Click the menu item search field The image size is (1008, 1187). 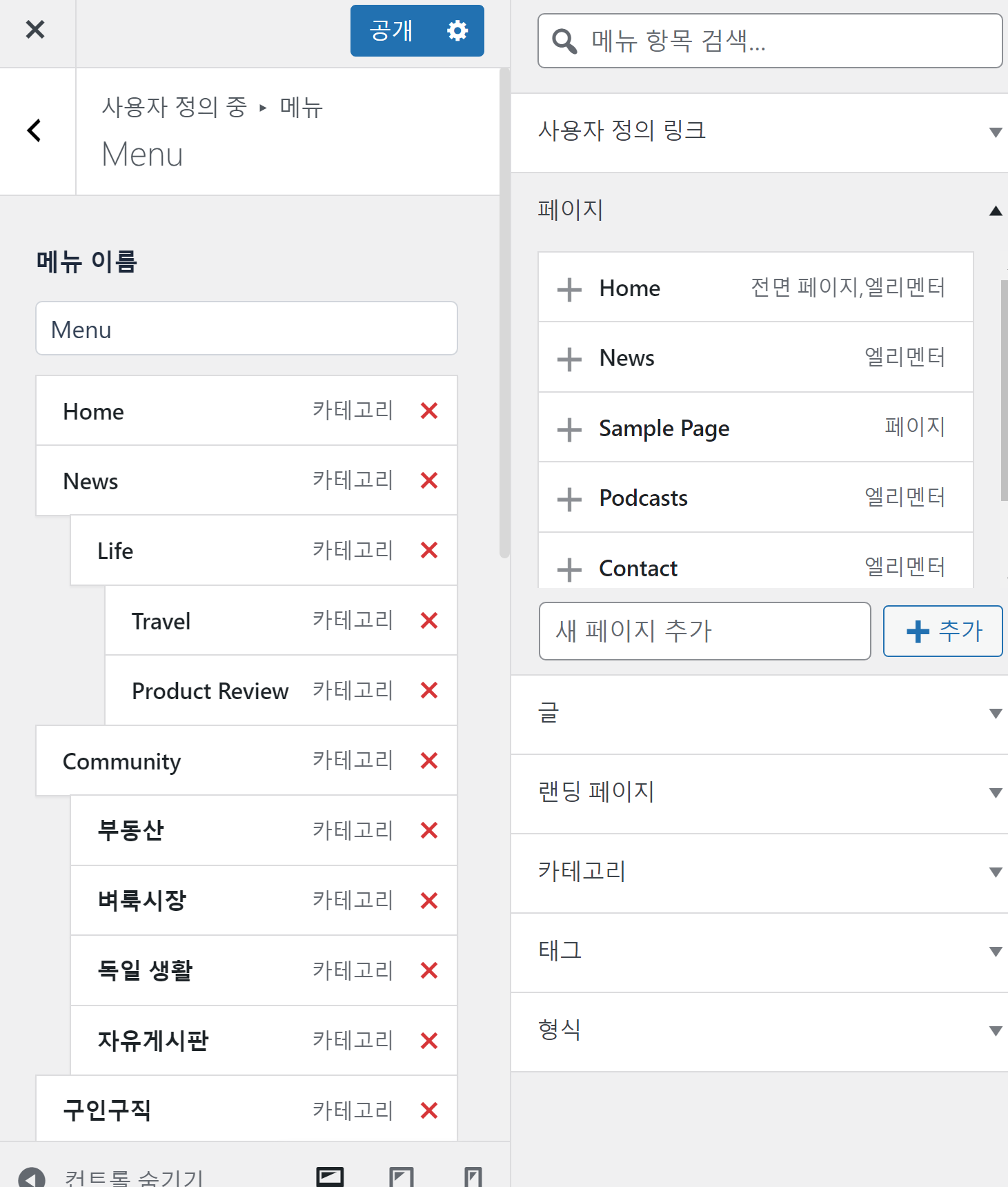770,41
